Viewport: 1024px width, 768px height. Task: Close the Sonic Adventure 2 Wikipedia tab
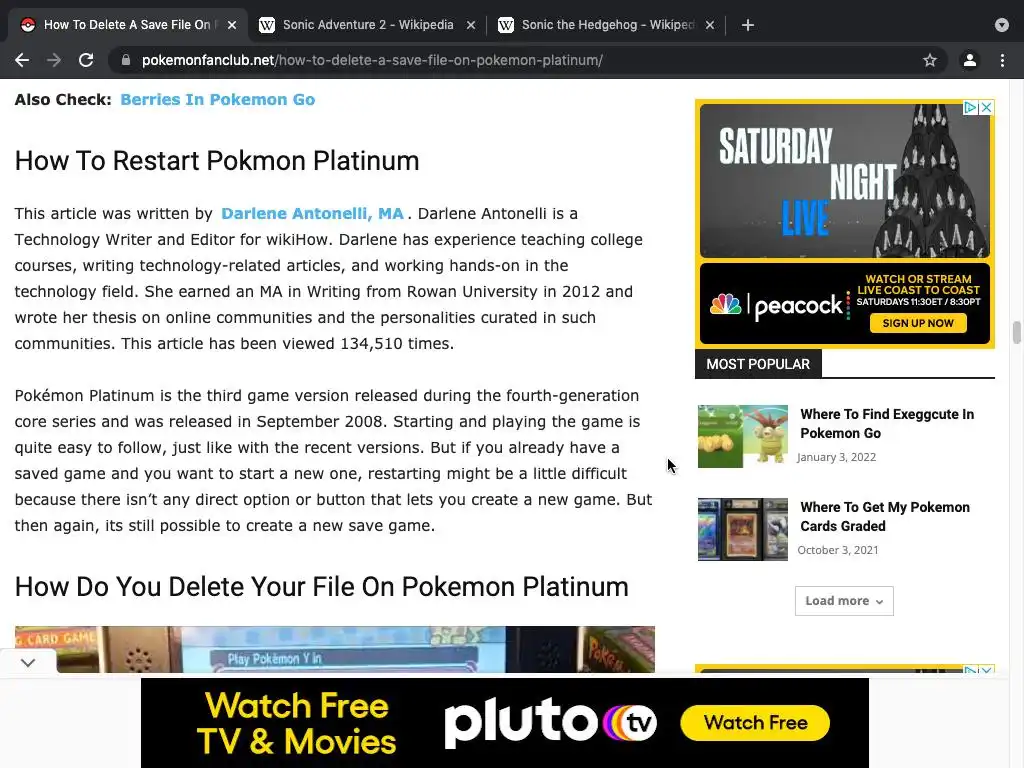[x=471, y=25]
